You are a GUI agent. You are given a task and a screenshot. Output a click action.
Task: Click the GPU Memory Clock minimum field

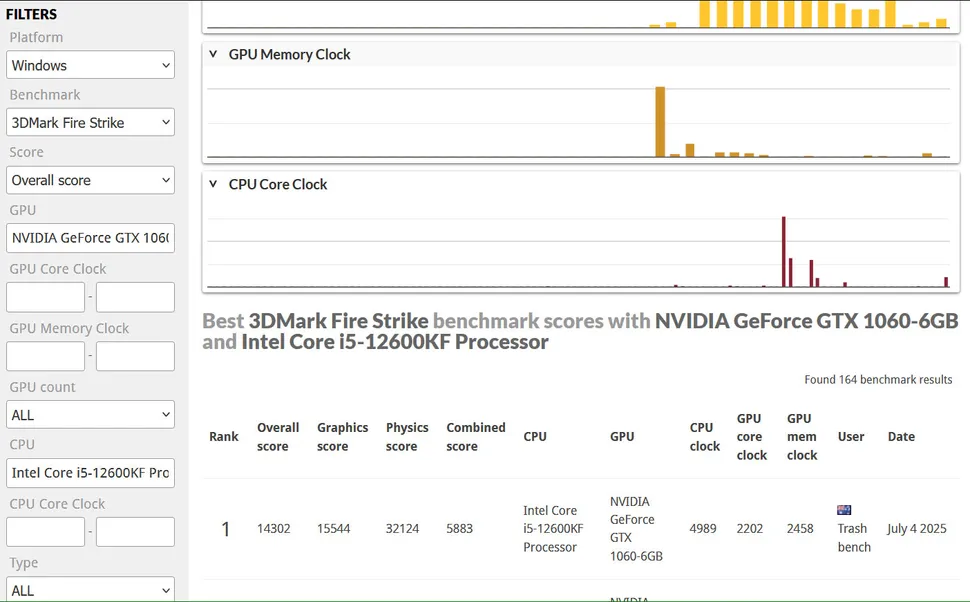46,356
